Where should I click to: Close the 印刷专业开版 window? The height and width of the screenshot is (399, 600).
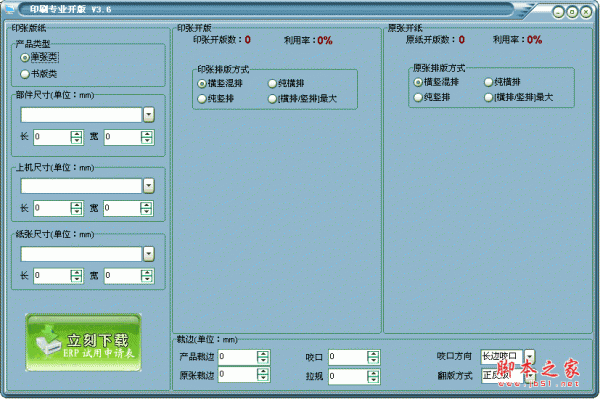pos(586,12)
